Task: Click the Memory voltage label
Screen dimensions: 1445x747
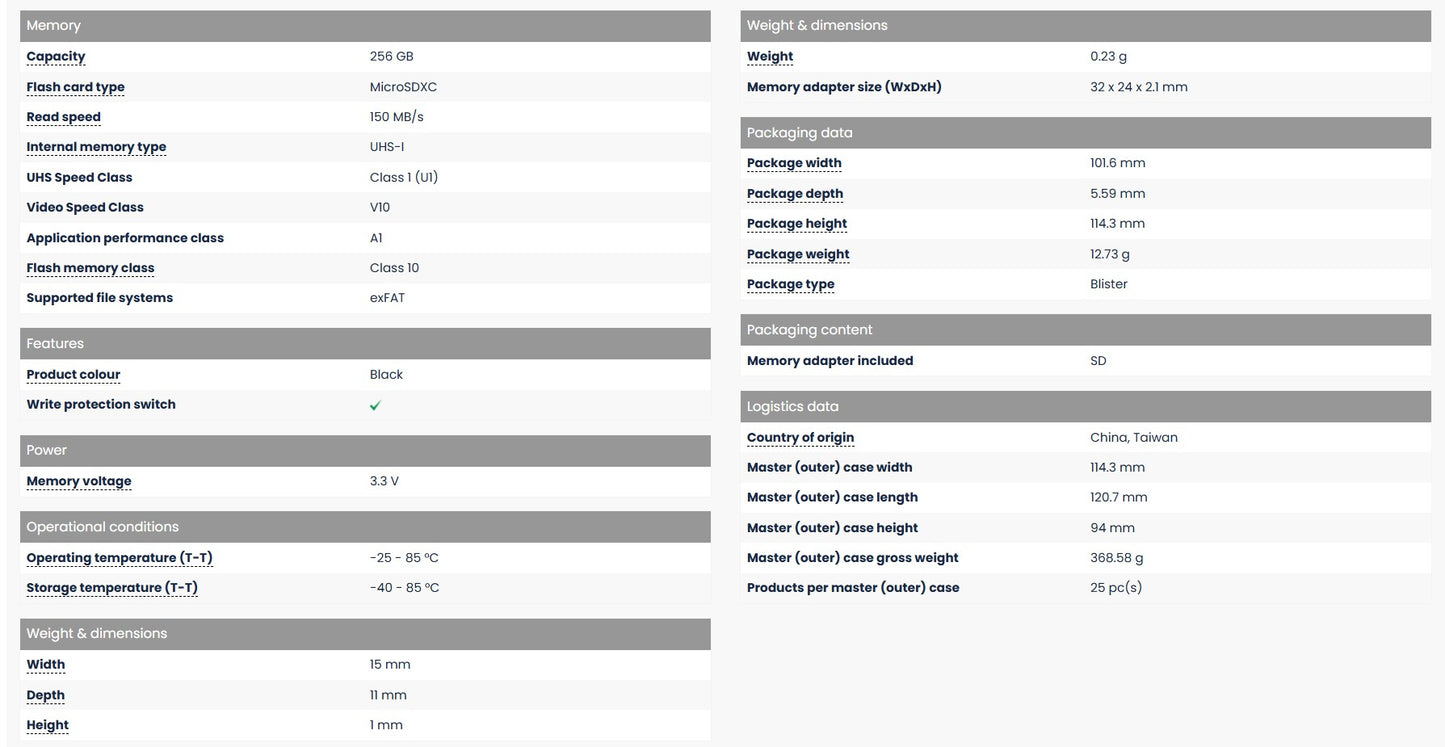Action: [x=79, y=481]
